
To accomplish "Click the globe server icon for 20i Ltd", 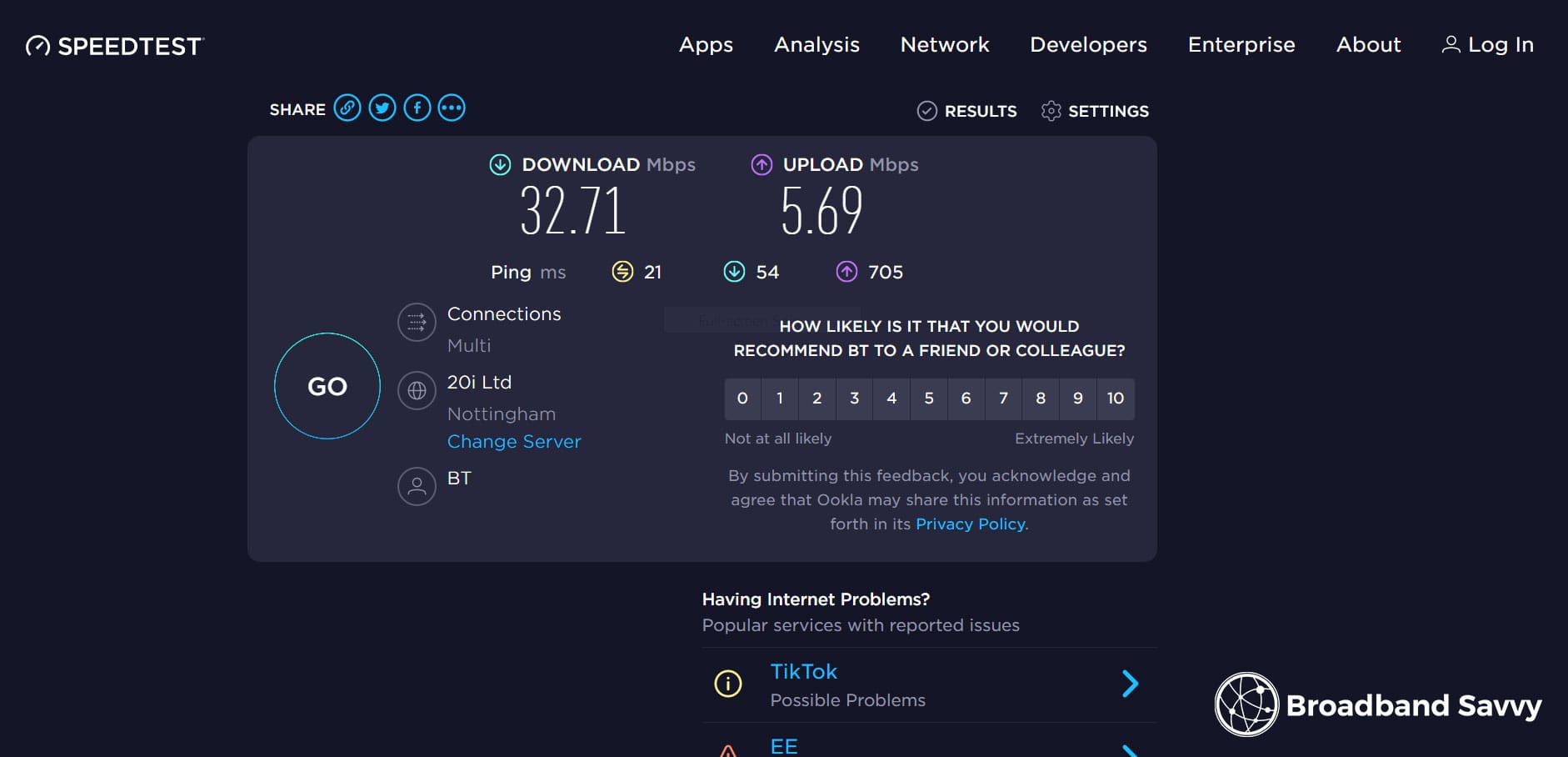I will point(417,390).
